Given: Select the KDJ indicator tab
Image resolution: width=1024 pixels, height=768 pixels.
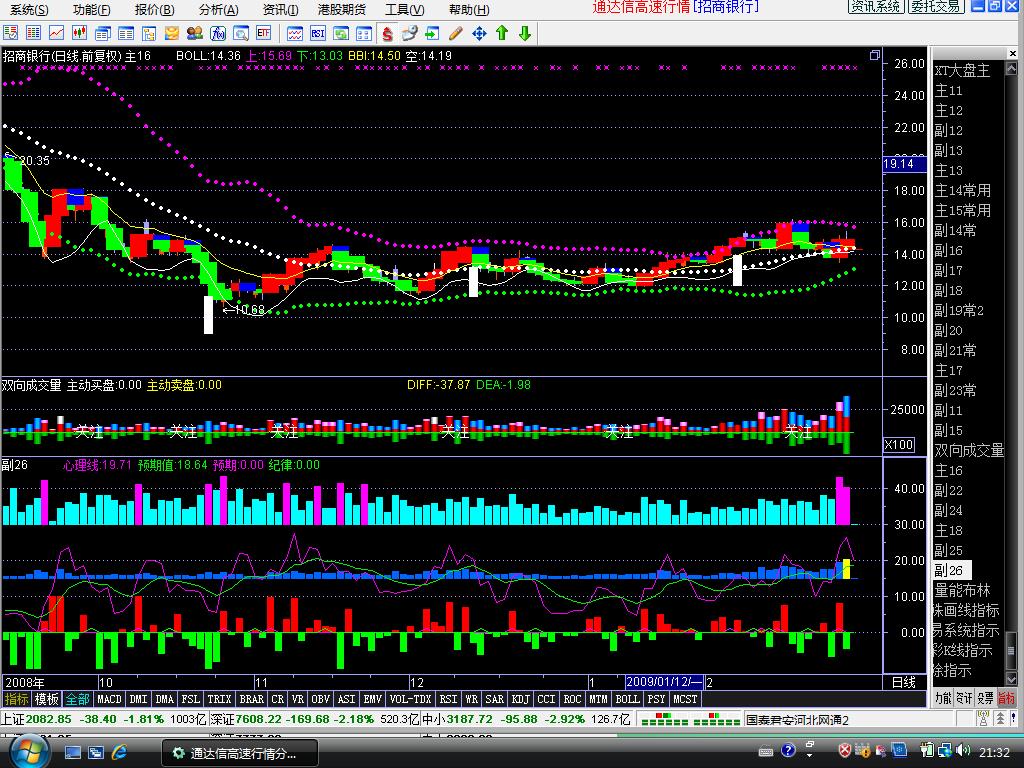Looking at the screenshot, I should [520, 699].
